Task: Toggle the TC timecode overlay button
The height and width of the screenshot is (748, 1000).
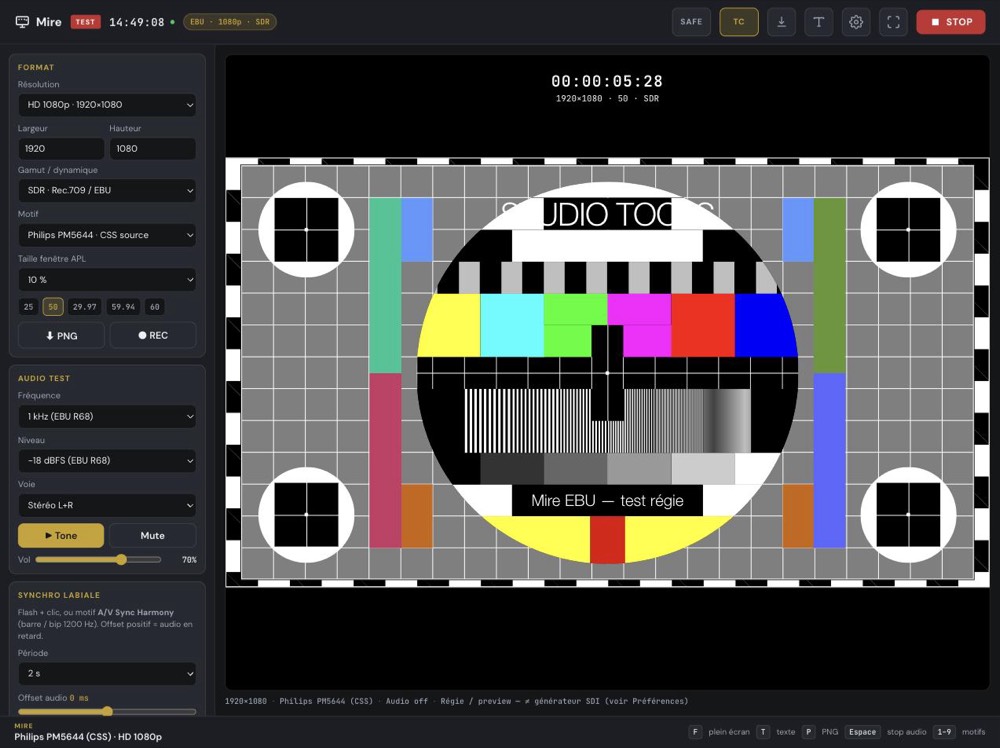Action: (x=739, y=22)
